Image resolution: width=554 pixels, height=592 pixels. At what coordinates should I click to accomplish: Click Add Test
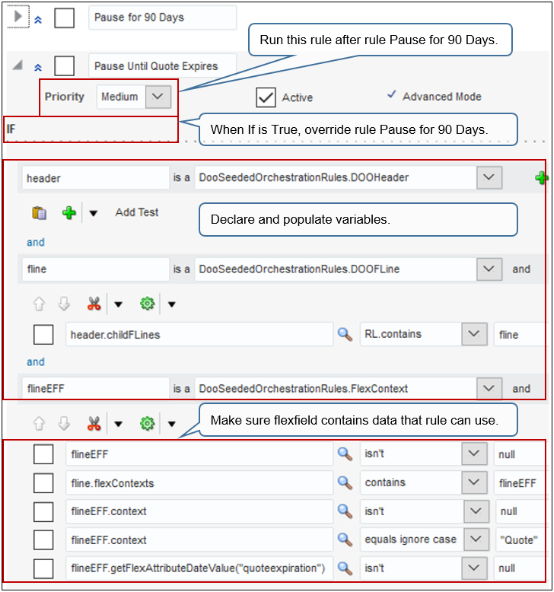click(x=137, y=212)
